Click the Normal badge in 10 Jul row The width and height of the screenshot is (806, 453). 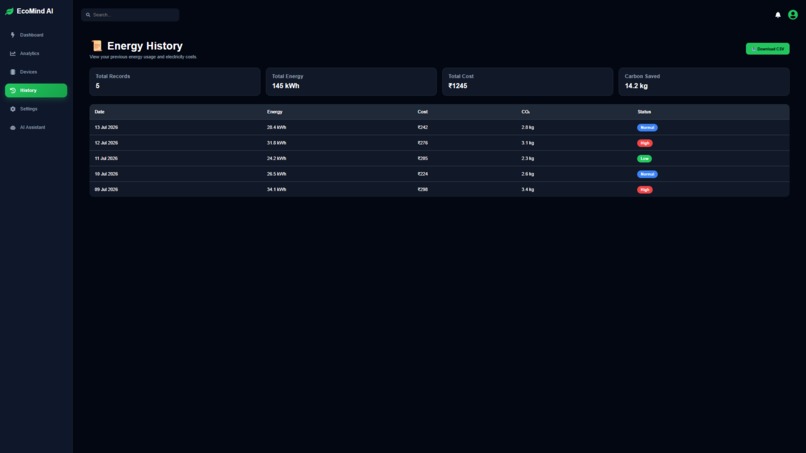[647, 174]
